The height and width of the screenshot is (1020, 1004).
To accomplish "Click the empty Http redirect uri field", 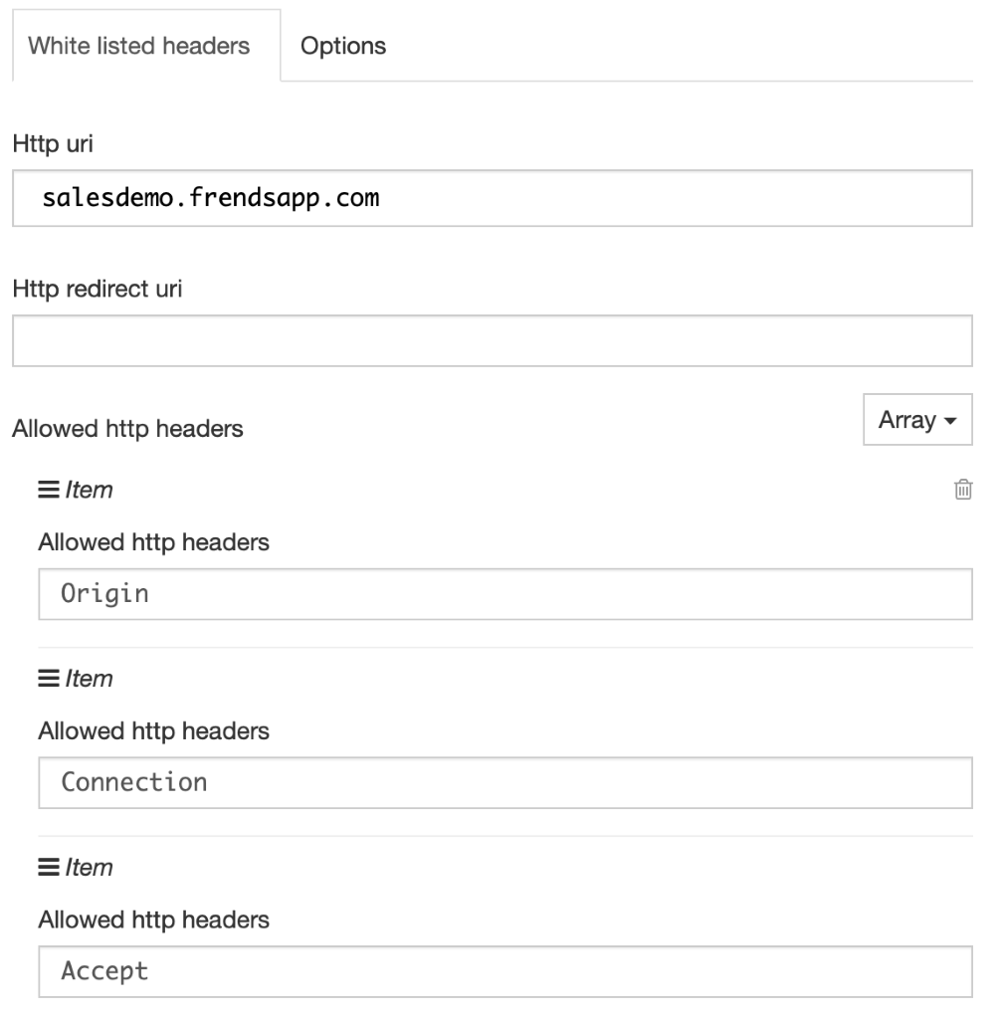I will tap(493, 341).
